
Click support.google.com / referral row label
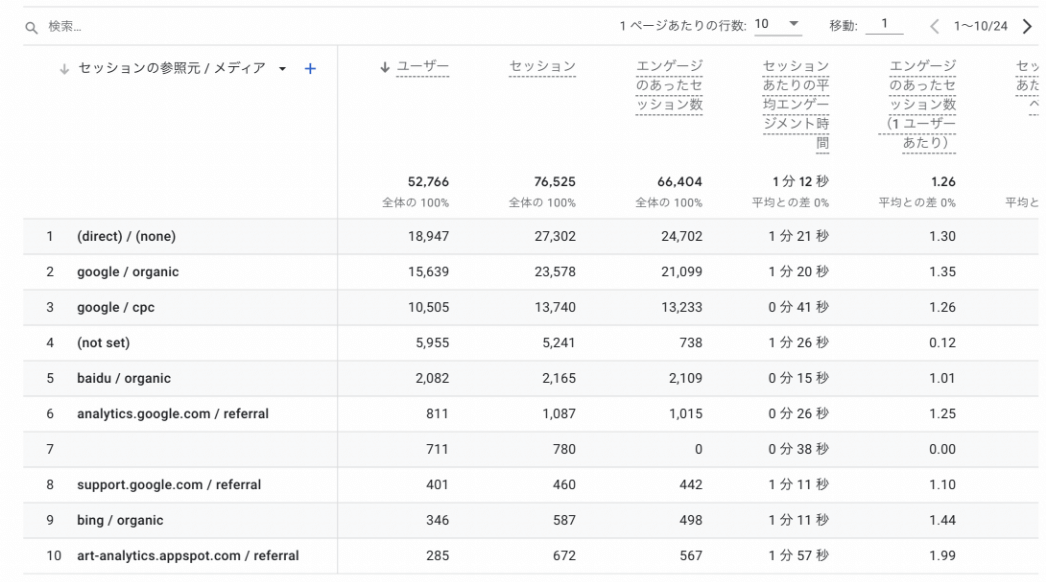[169, 485]
